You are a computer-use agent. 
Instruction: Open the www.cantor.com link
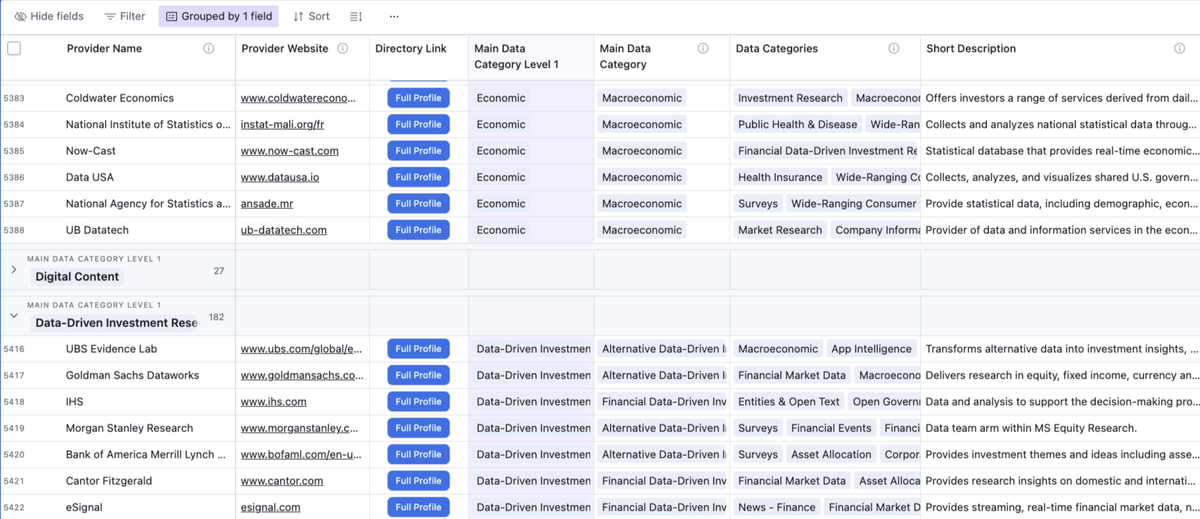tap(282, 480)
